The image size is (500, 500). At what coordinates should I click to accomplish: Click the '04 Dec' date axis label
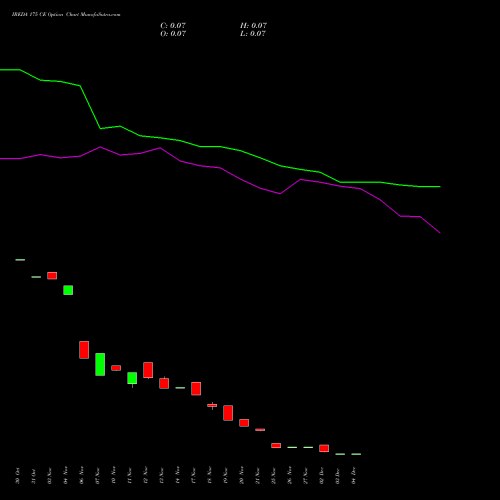pyautogui.click(x=354, y=476)
